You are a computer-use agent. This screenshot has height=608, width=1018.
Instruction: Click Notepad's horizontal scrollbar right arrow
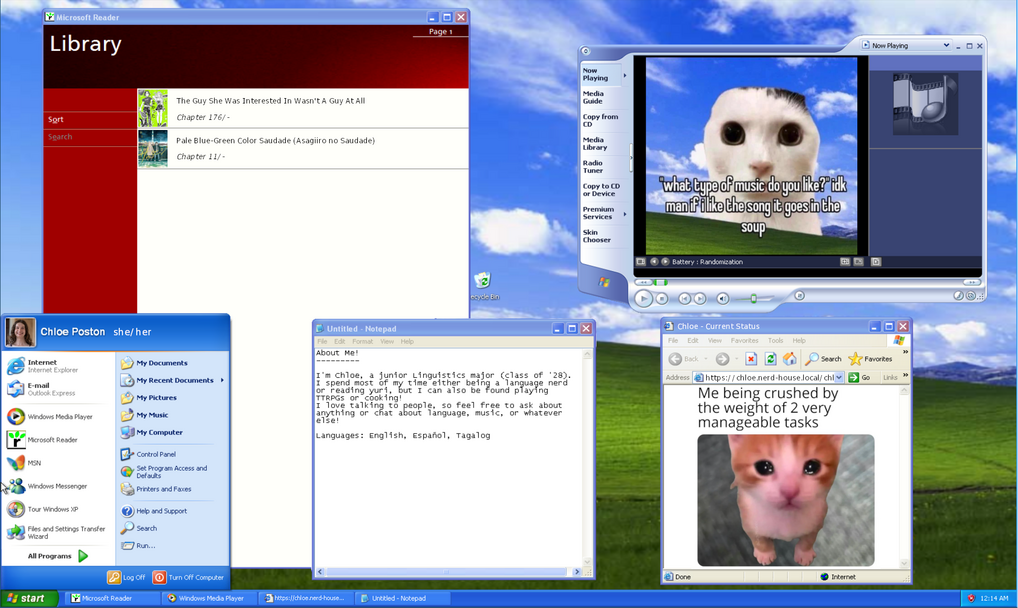(577, 572)
